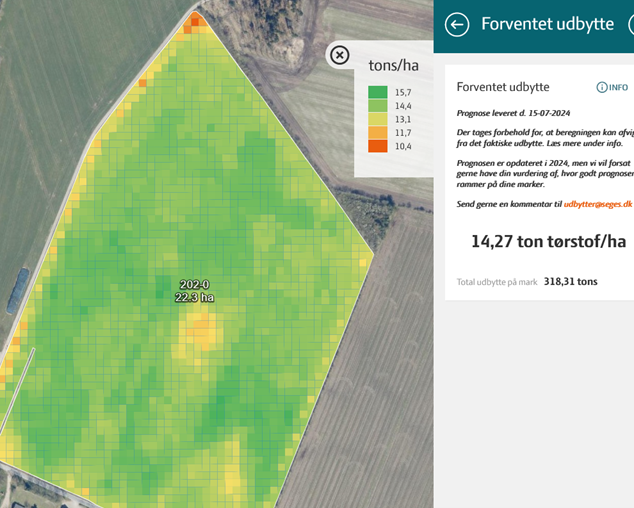Click the 22.3 ha field area label

[x=195, y=297]
